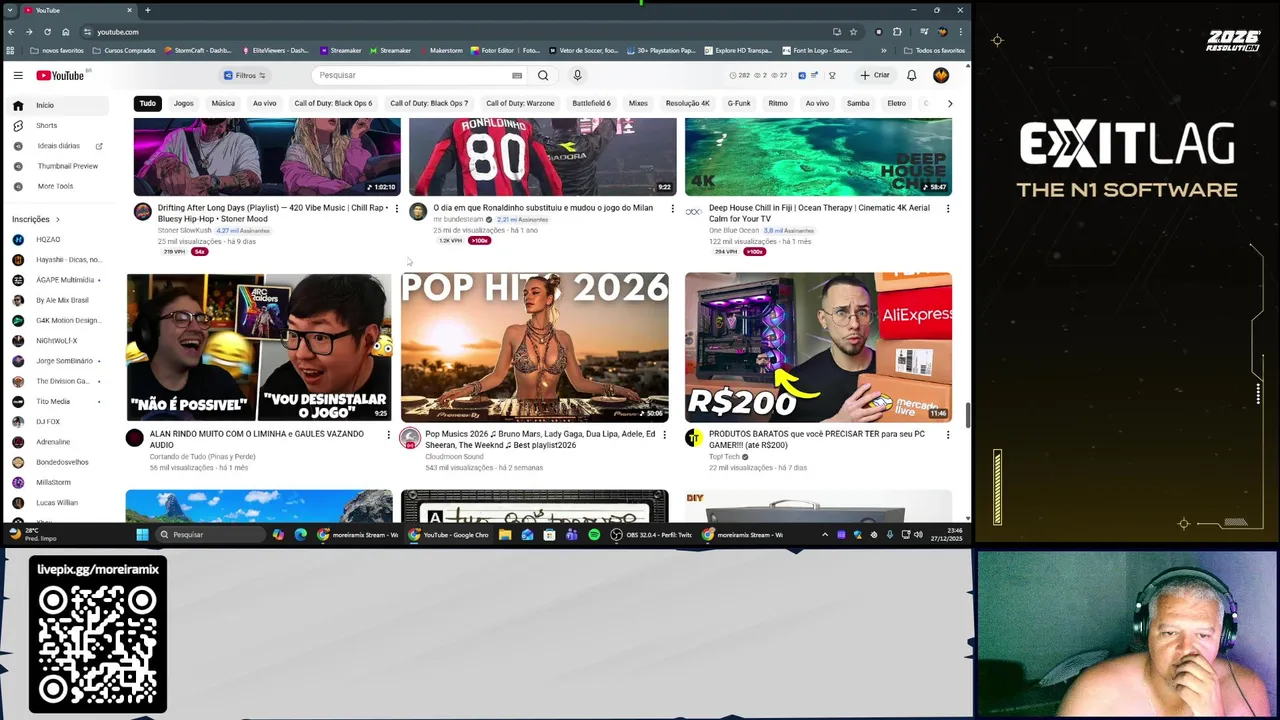Open options for Drifting After Long Days video
This screenshot has height=720, width=1280.
click(x=396, y=208)
